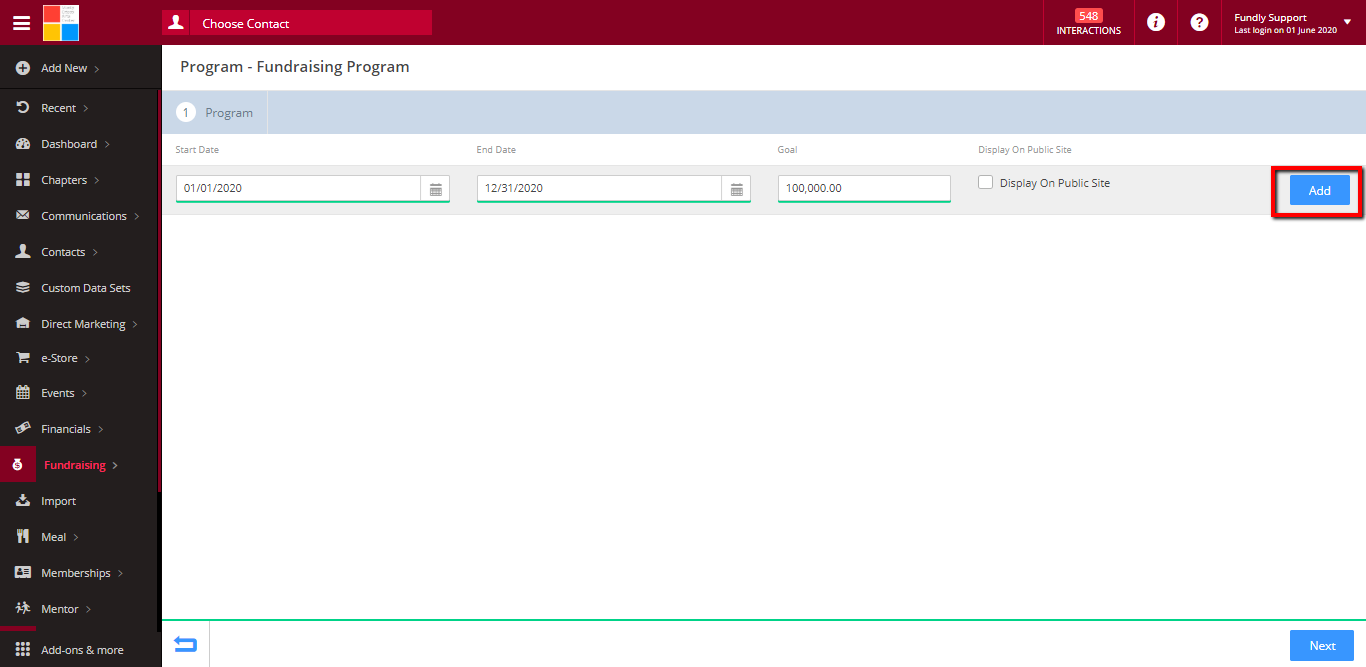Expand the Dashboard submenu chevron
Viewport: 1366px width, 667px height.
click(x=107, y=145)
